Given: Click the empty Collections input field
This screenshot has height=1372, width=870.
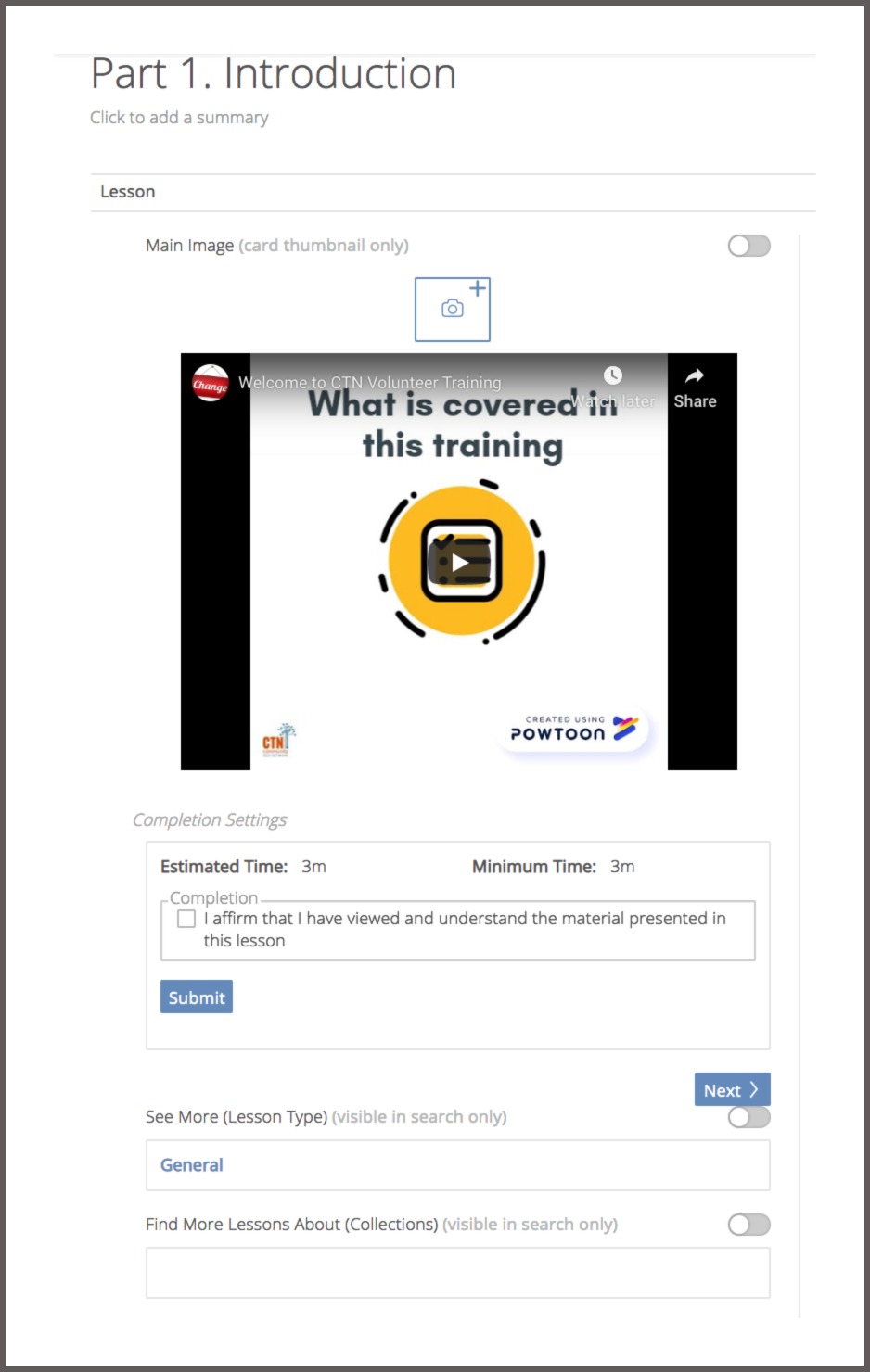Looking at the screenshot, I should tap(458, 1273).
